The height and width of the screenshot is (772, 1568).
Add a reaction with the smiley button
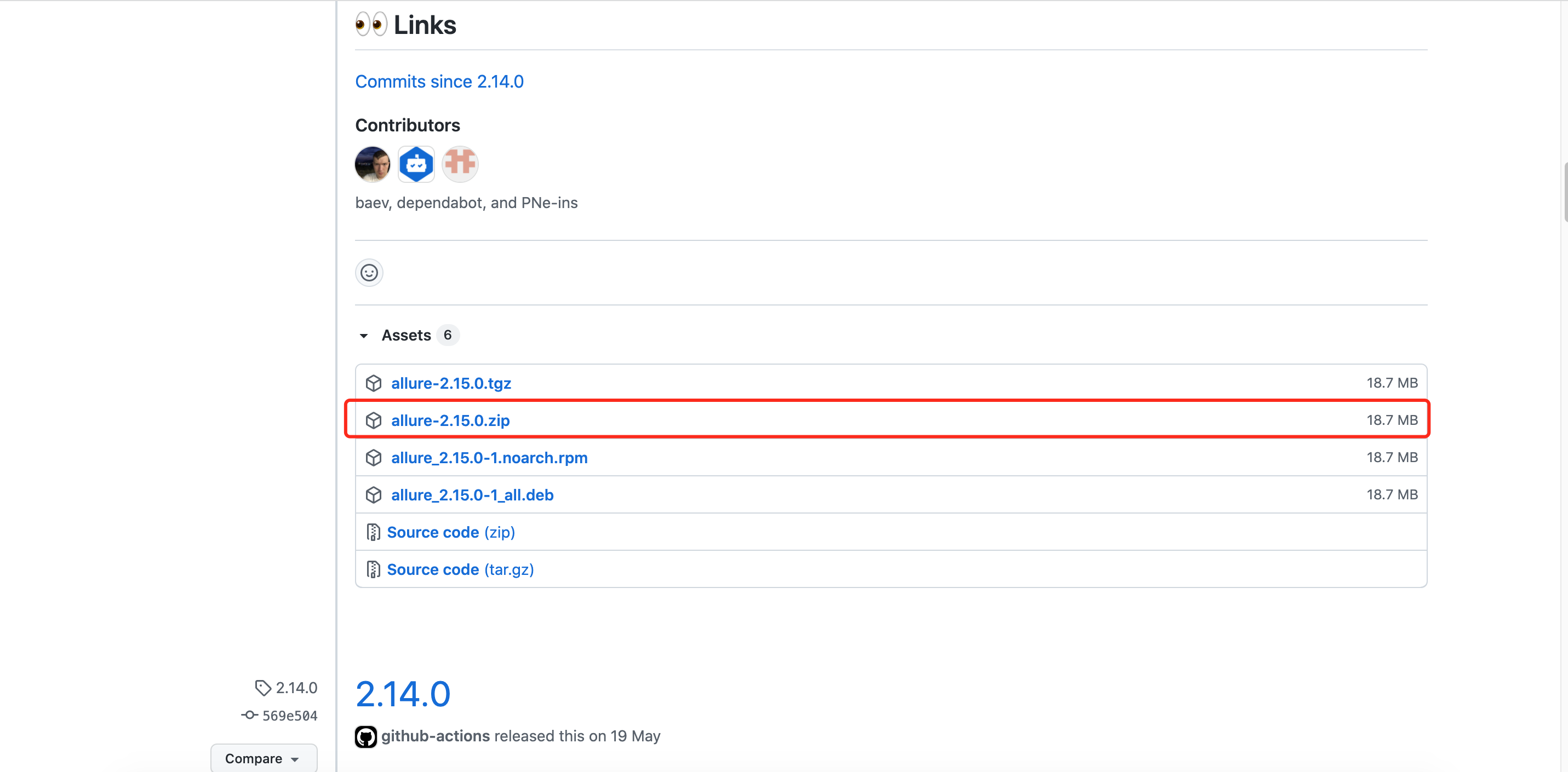tap(369, 273)
